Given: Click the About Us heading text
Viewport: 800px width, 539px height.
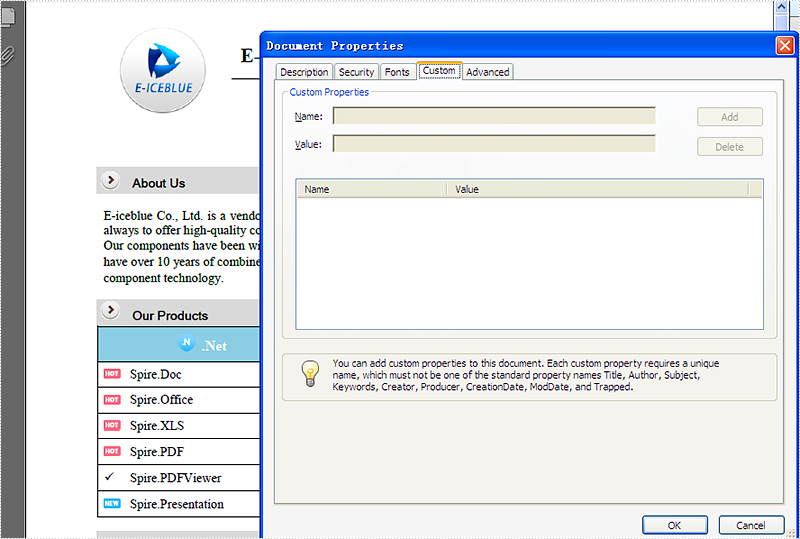Looking at the screenshot, I should pyautogui.click(x=159, y=183).
